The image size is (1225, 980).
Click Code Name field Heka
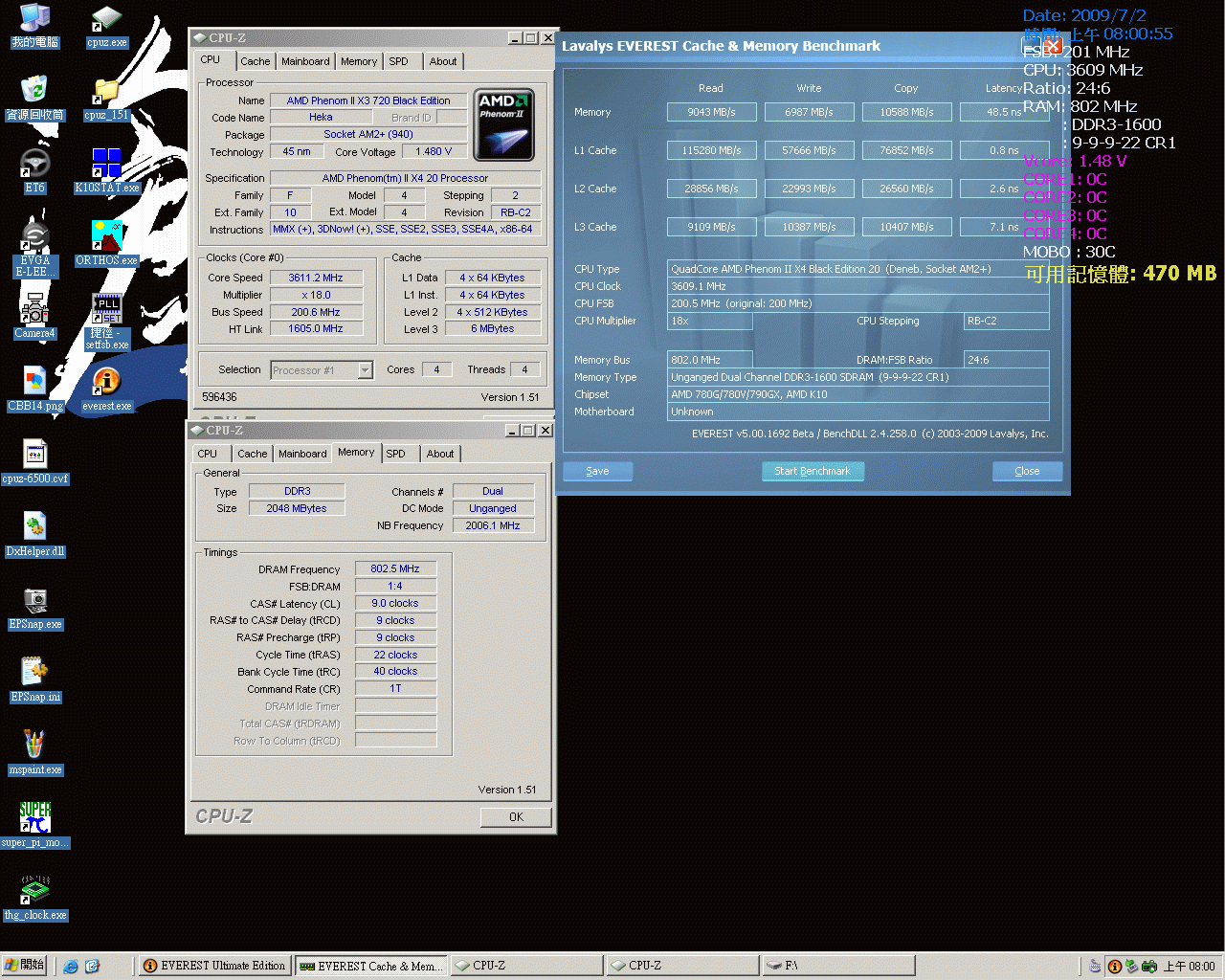pos(322,117)
